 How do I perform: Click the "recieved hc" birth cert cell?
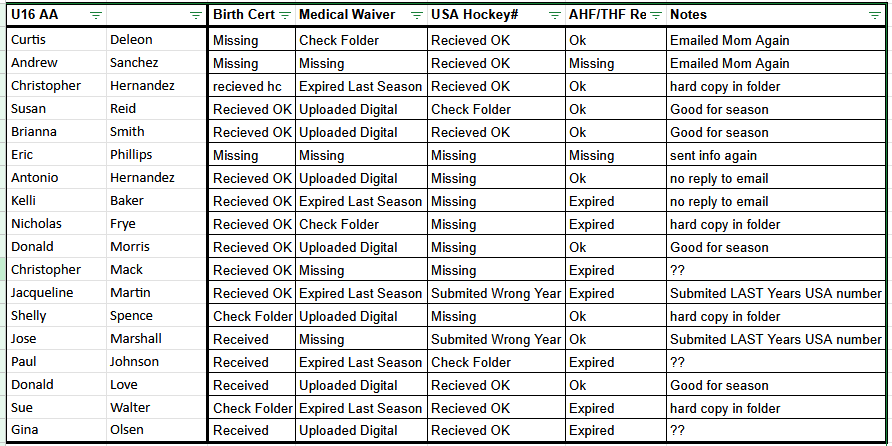(252, 86)
